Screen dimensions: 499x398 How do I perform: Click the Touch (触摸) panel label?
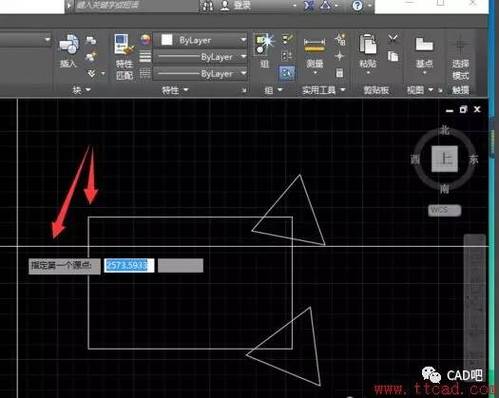coord(461,90)
